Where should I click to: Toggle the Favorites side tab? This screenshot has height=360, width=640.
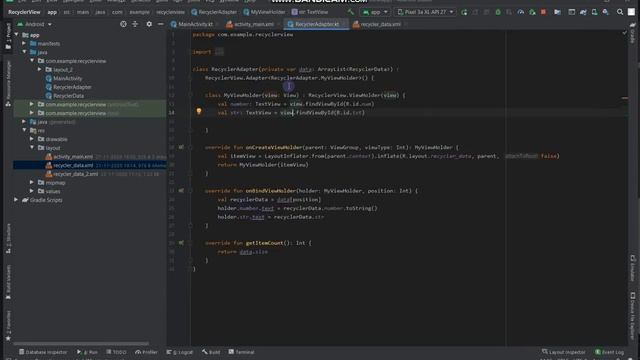pyautogui.click(x=8, y=326)
